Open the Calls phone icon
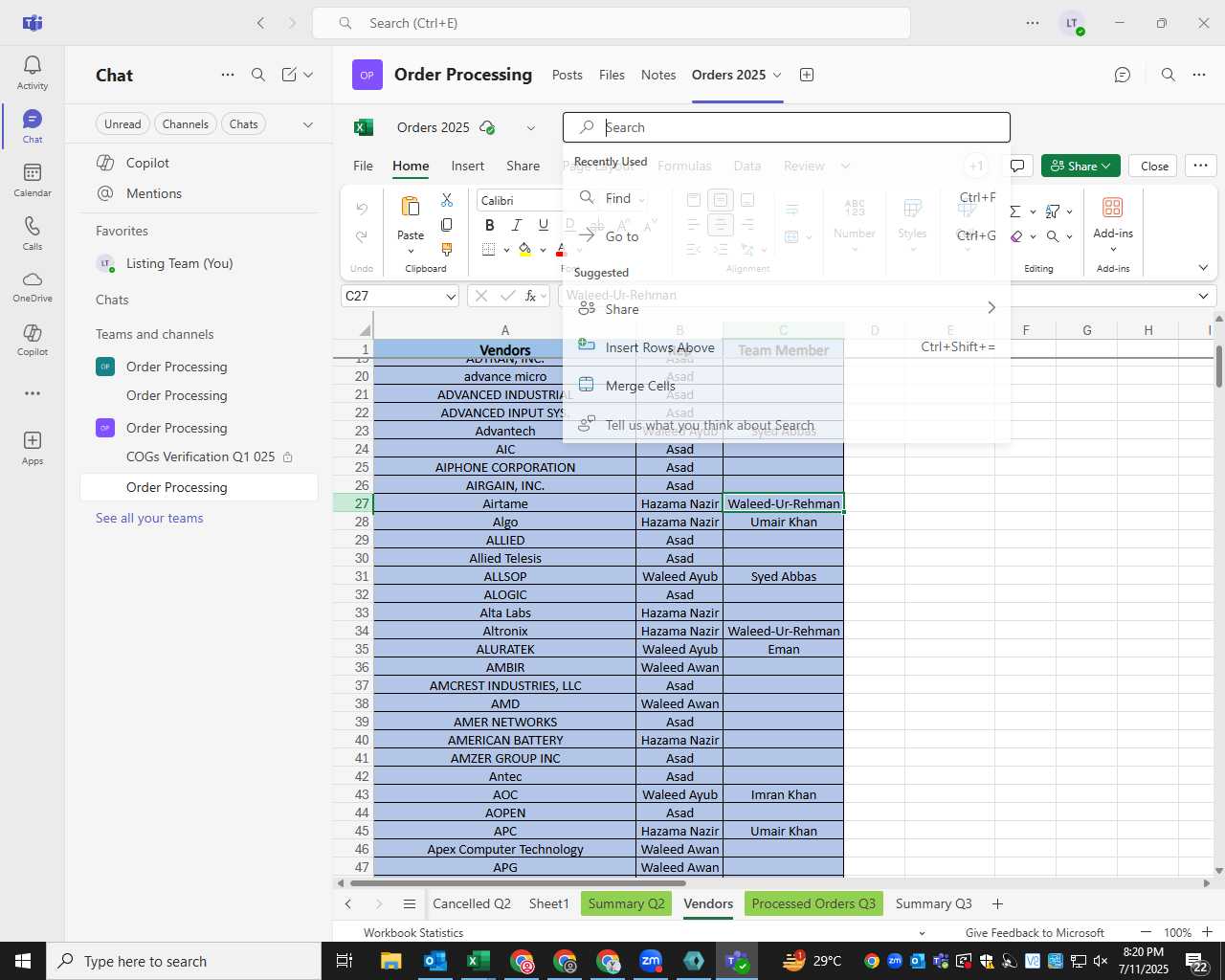The image size is (1225, 980). click(x=33, y=233)
